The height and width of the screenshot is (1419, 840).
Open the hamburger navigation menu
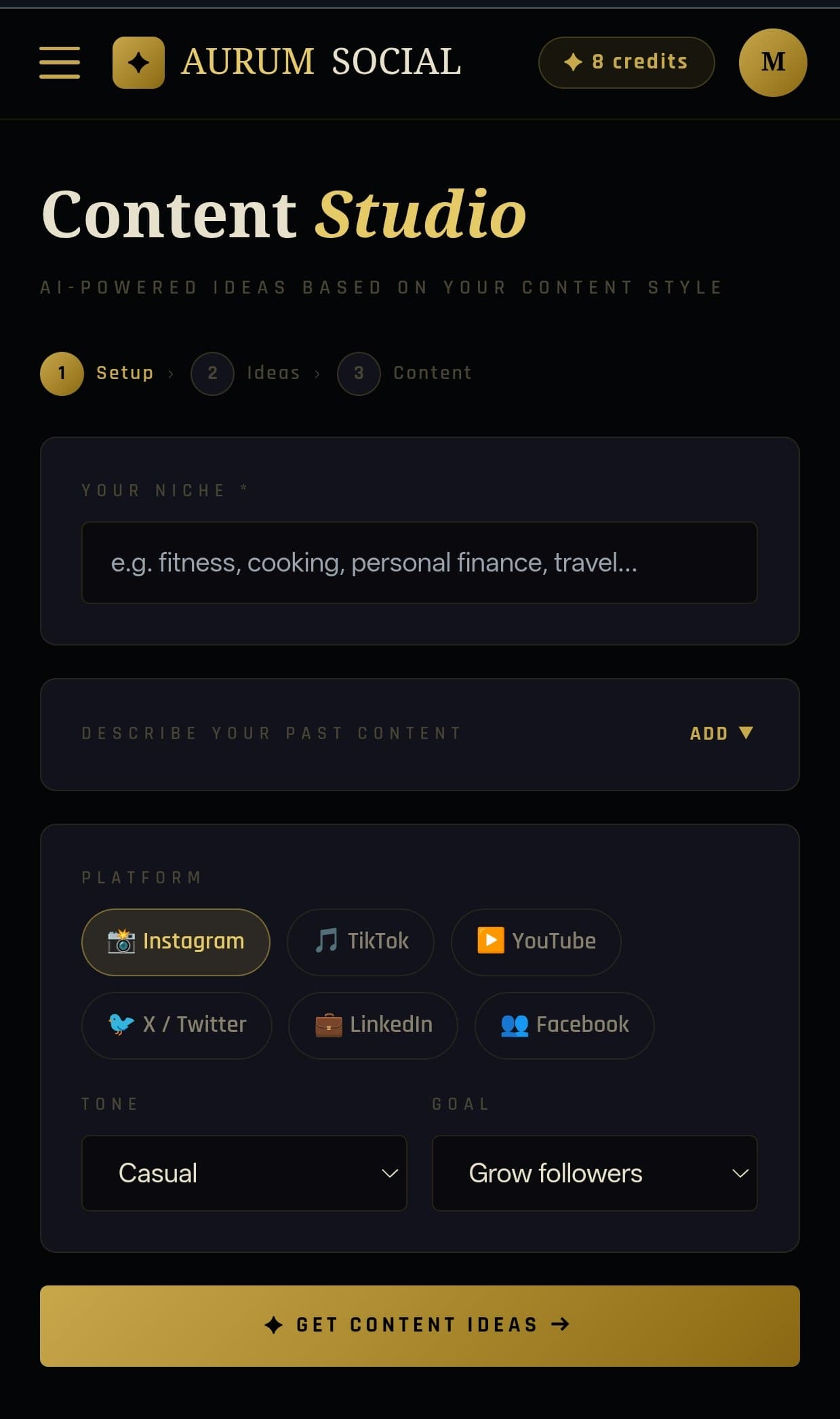tap(60, 63)
